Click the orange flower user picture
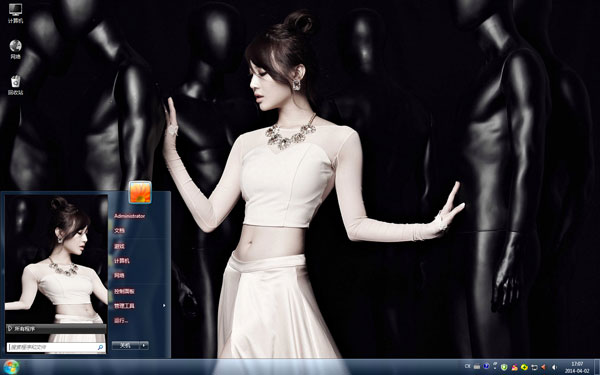600x375 pixels. [140, 192]
